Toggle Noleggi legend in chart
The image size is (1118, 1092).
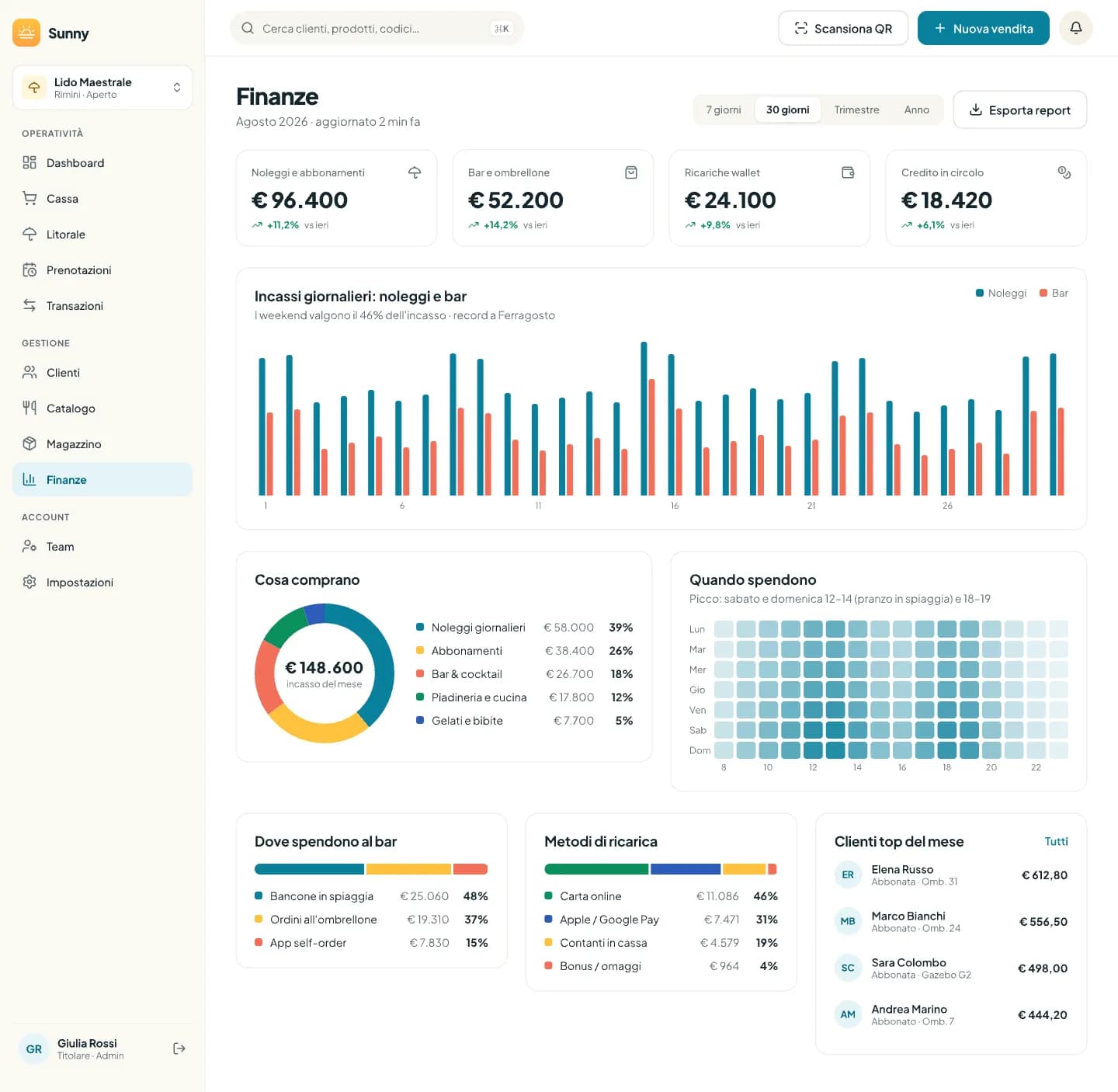tap(1001, 293)
